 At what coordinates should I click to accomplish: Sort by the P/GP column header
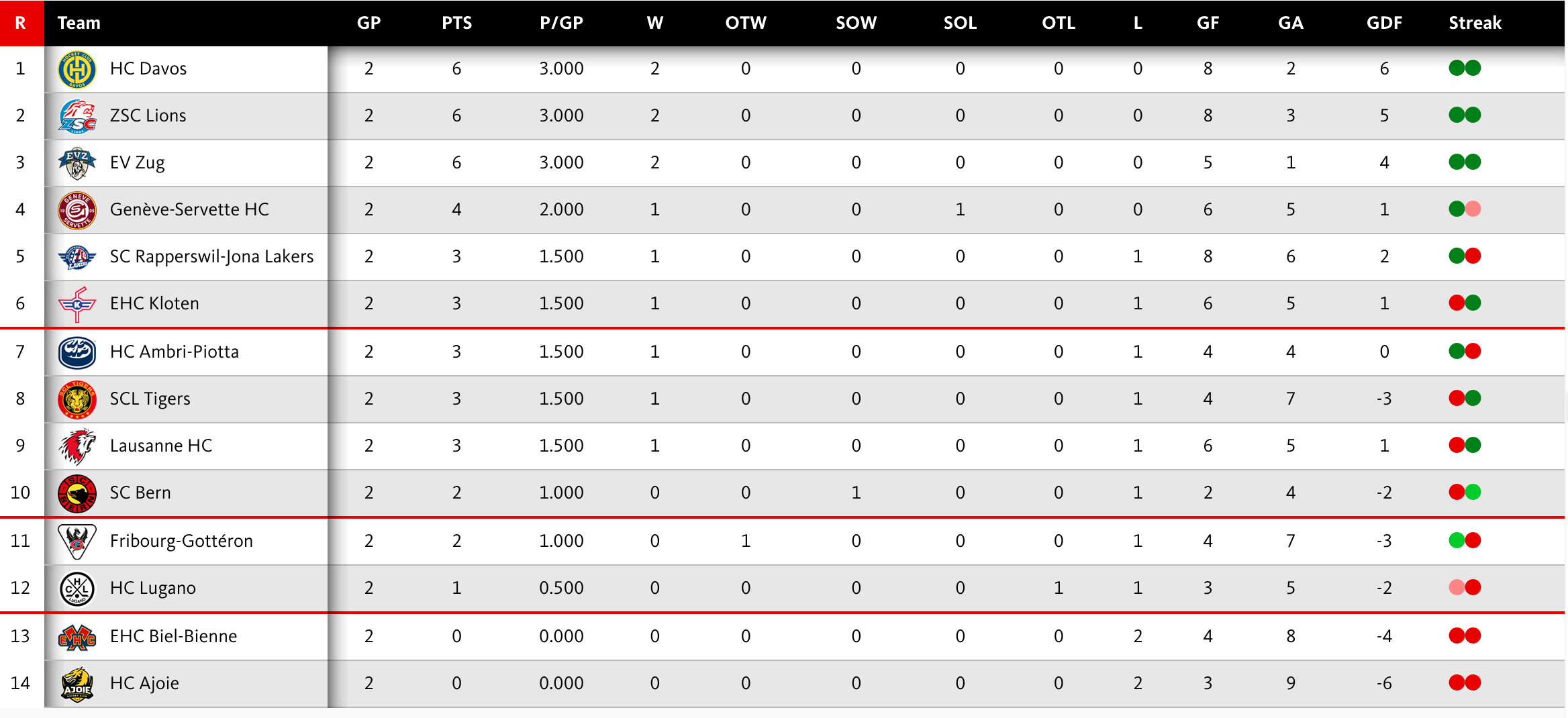tap(561, 23)
